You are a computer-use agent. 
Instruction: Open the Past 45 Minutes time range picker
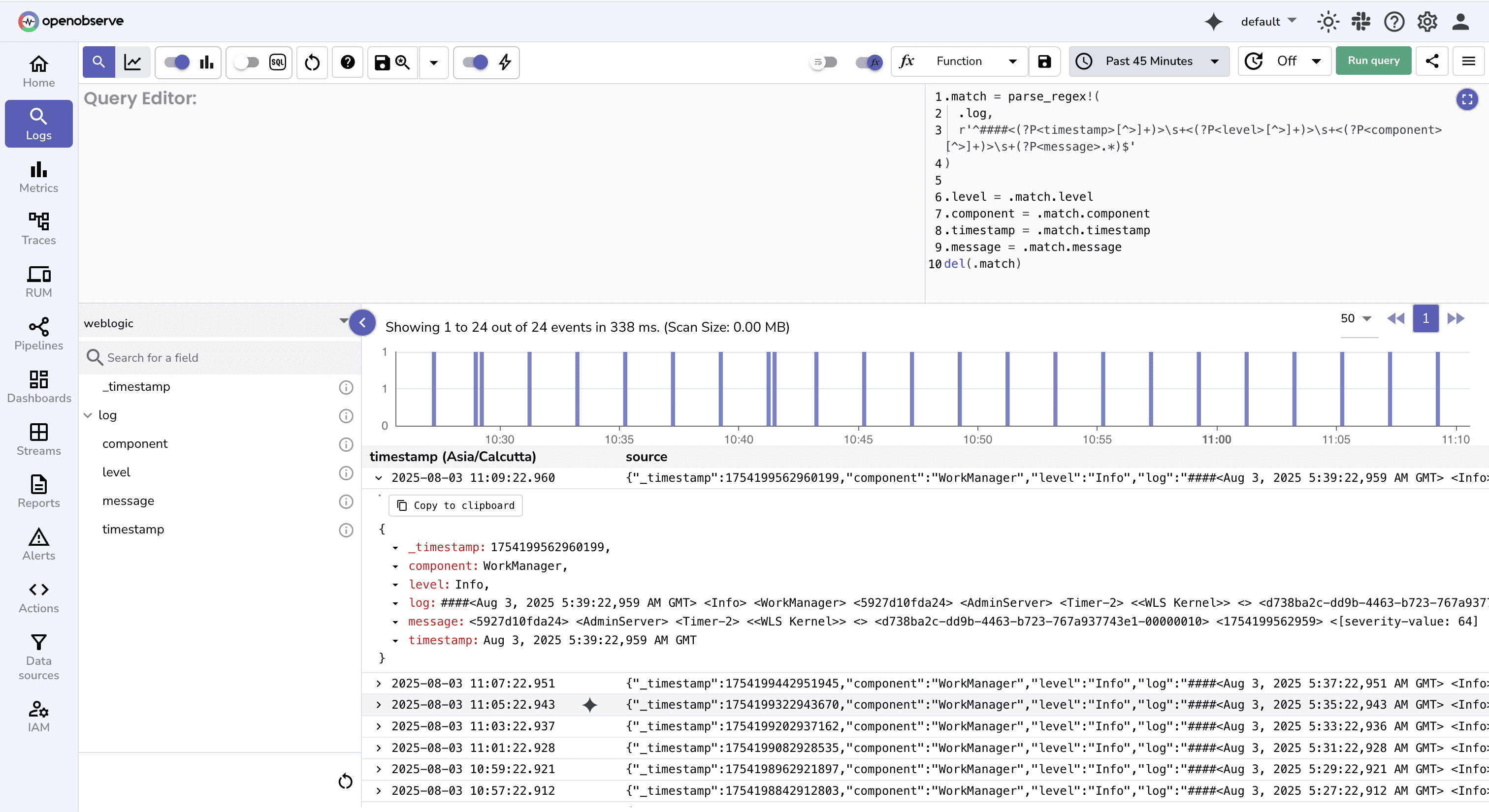pyautogui.click(x=1149, y=61)
